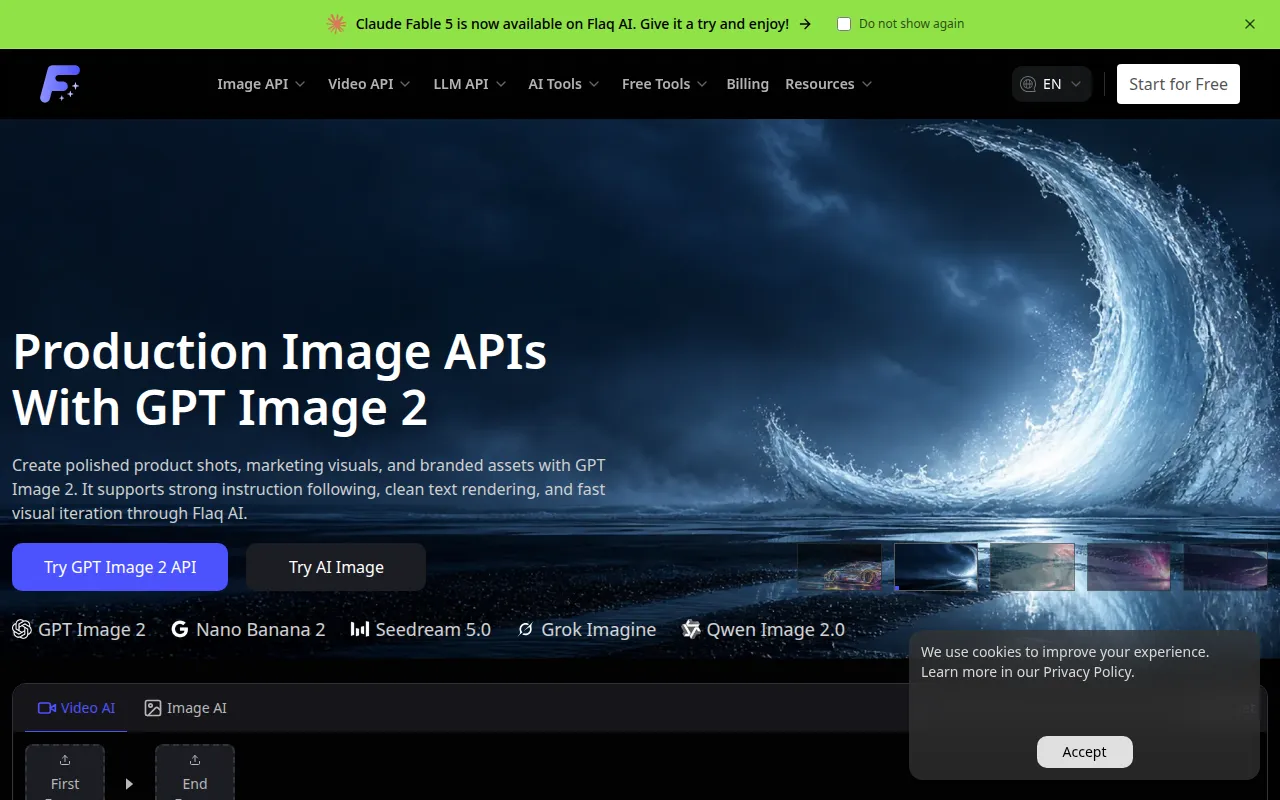The height and width of the screenshot is (800, 1280).
Task: Click the Grok Imagine icon
Action: (526, 629)
